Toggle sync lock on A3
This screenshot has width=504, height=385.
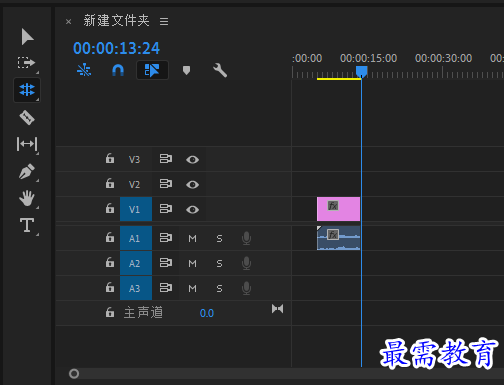point(166,288)
